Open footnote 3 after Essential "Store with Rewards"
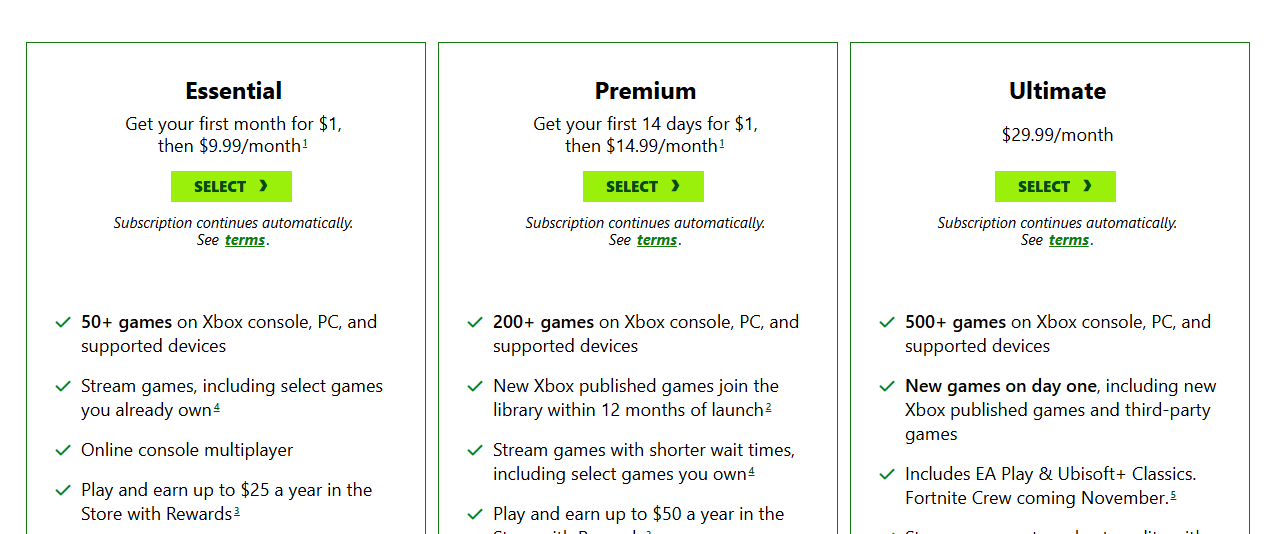 coord(237,511)
